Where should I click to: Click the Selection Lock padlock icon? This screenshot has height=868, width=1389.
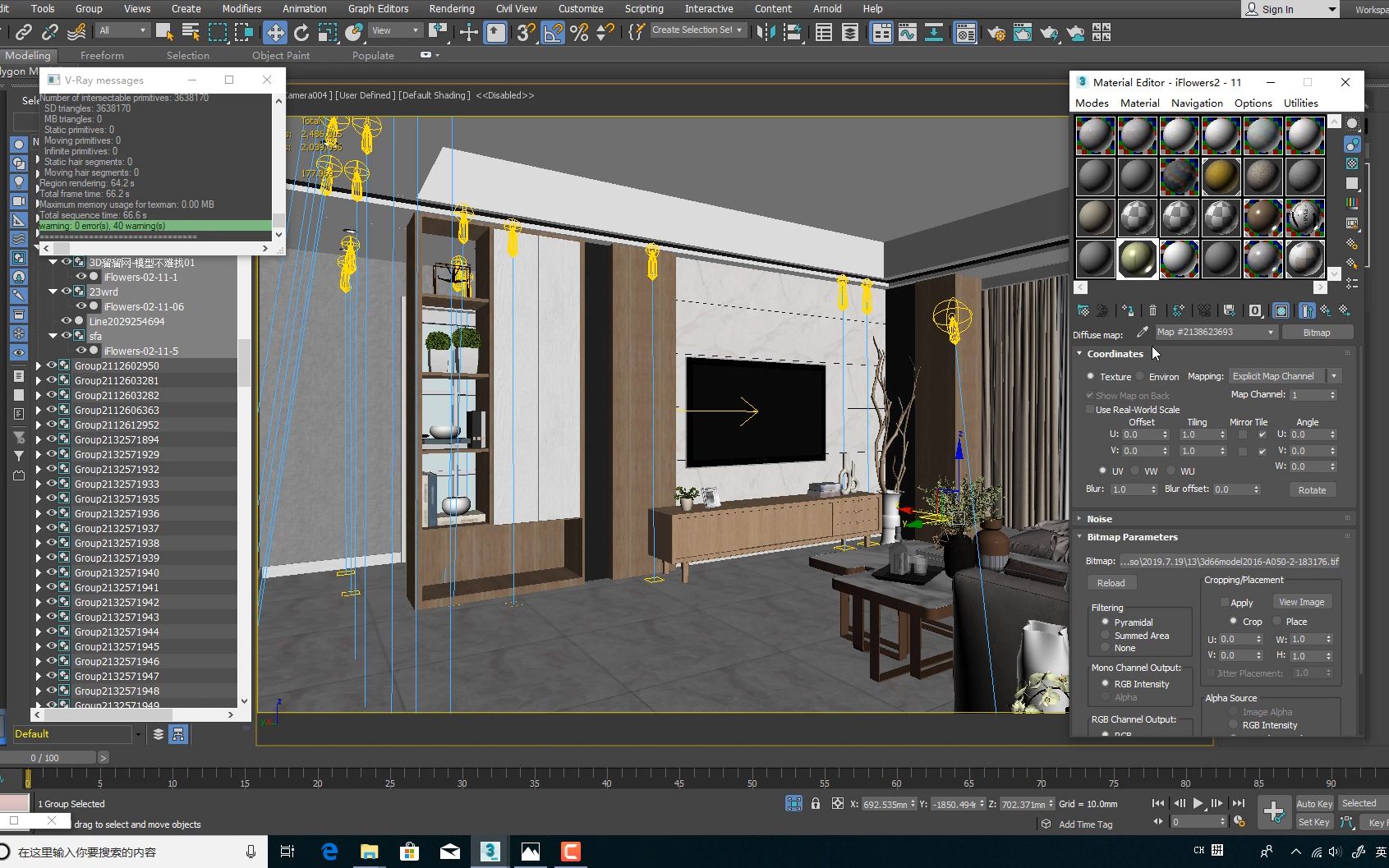tap(816, 803)
